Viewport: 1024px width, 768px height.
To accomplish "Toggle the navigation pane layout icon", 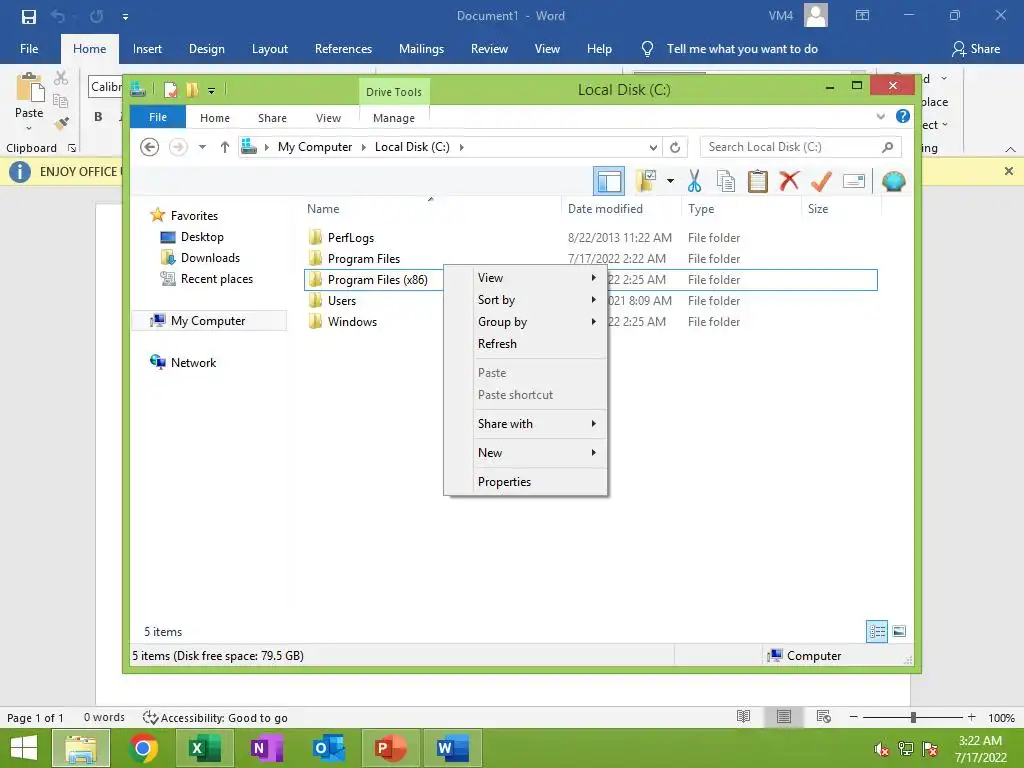I will tap(609, 181).
